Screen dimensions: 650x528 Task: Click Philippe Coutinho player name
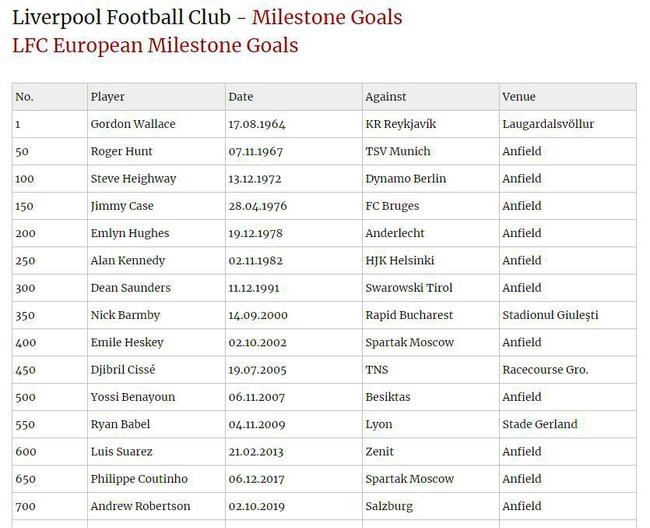[139, 479]
